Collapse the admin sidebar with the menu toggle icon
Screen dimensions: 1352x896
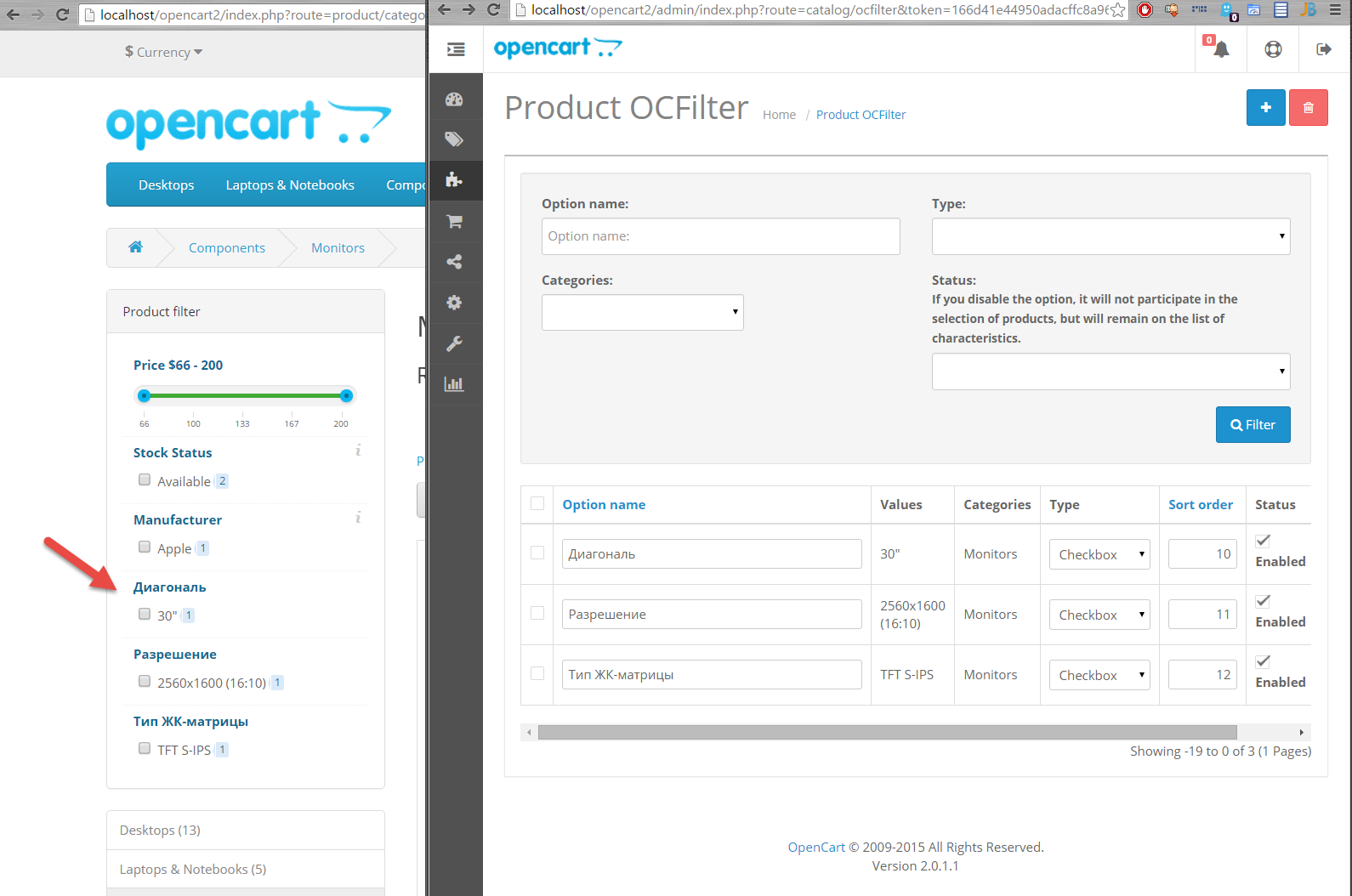pyautogui.click(x=456, y=49)
